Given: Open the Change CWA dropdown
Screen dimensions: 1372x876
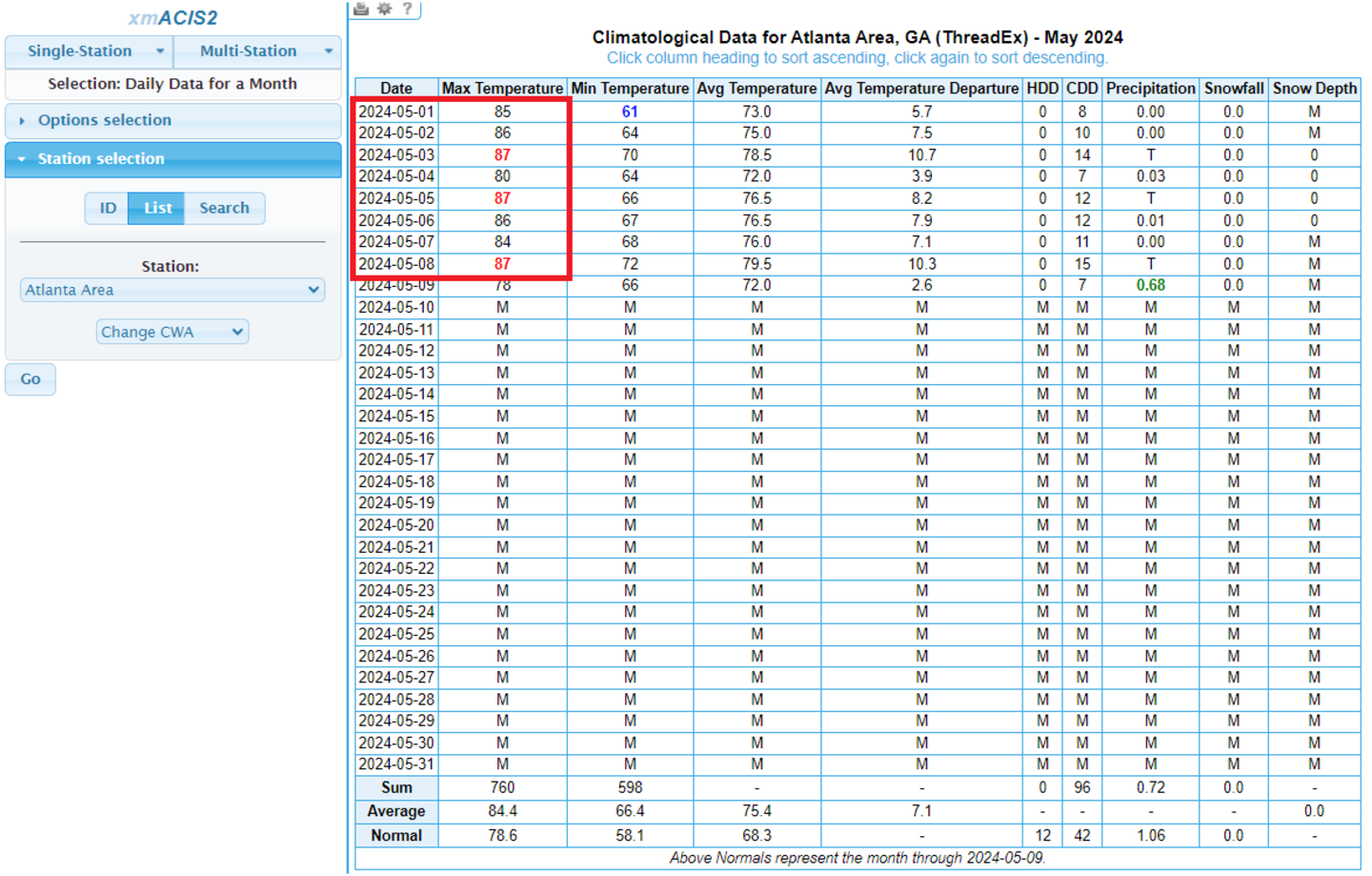Looking at the screenshot, I should pyautogui.click(x=172, y=332).
